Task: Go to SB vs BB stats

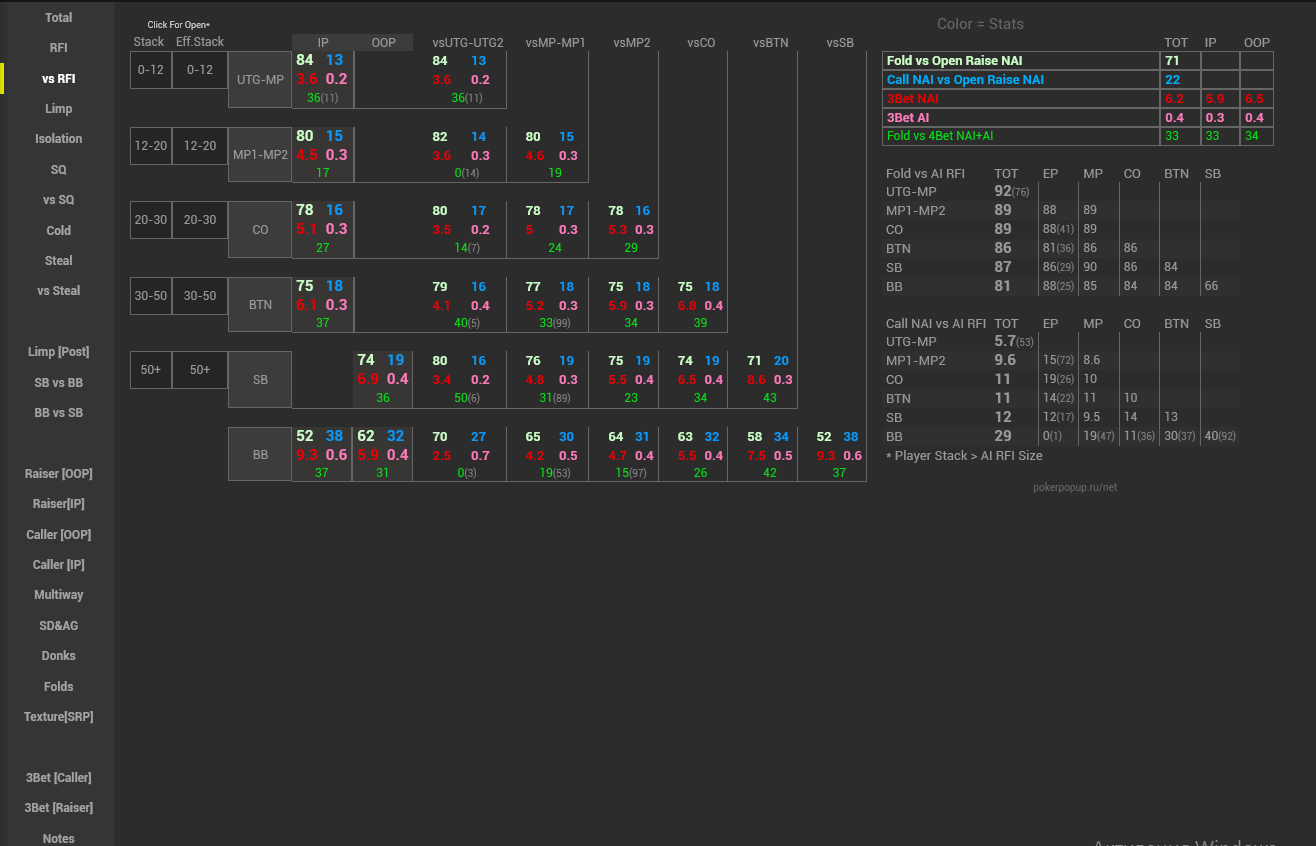Action: tap(58, 382)
